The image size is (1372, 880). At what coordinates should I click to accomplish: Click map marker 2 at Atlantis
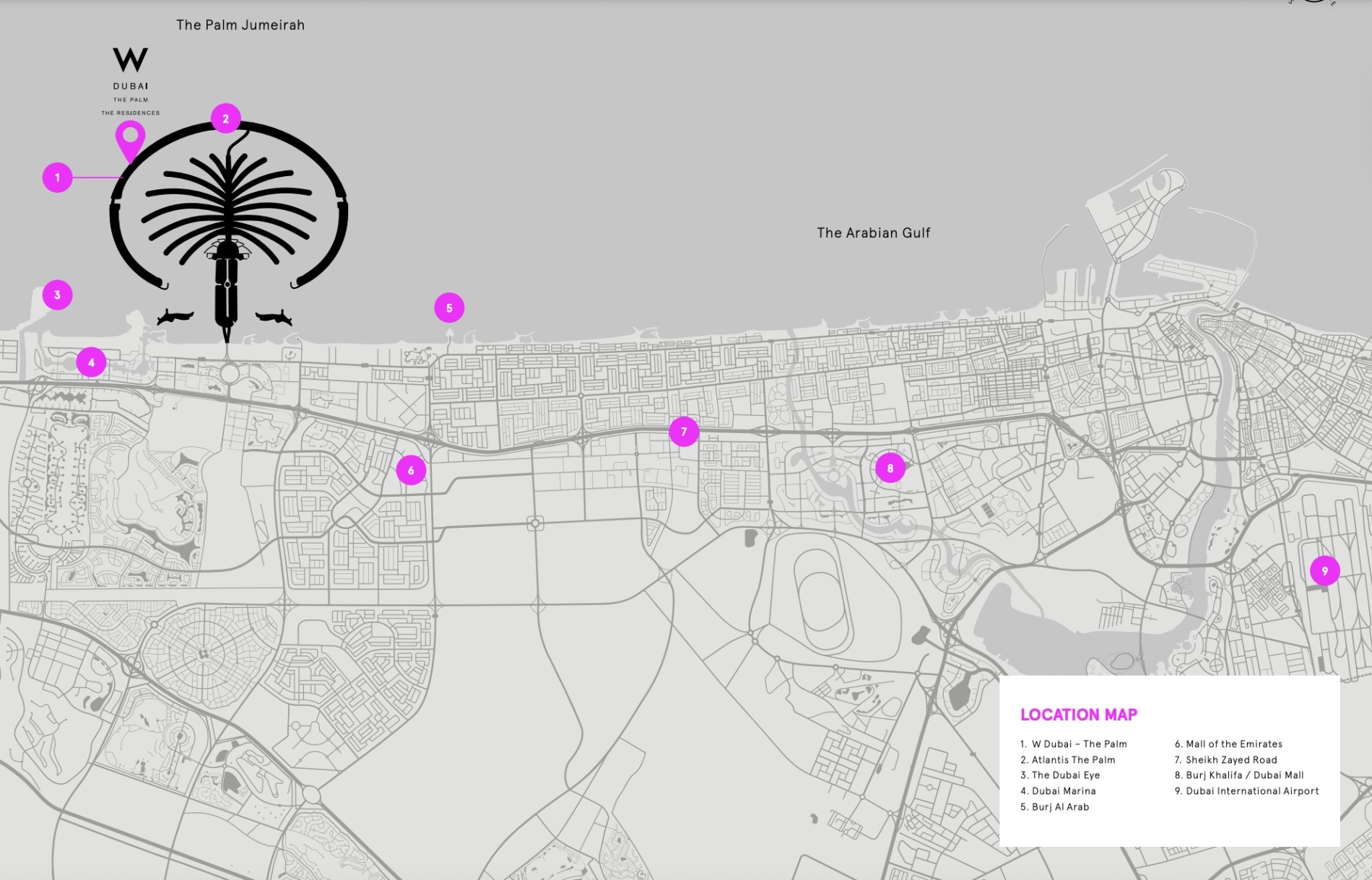pyautogui.click(x=226, y=118)
